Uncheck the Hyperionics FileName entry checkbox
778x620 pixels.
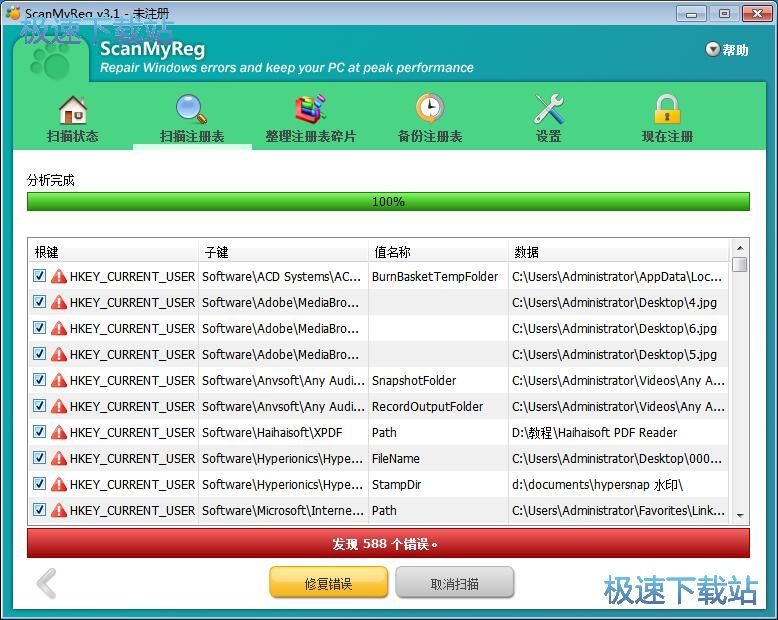click(x=39, y=458)
